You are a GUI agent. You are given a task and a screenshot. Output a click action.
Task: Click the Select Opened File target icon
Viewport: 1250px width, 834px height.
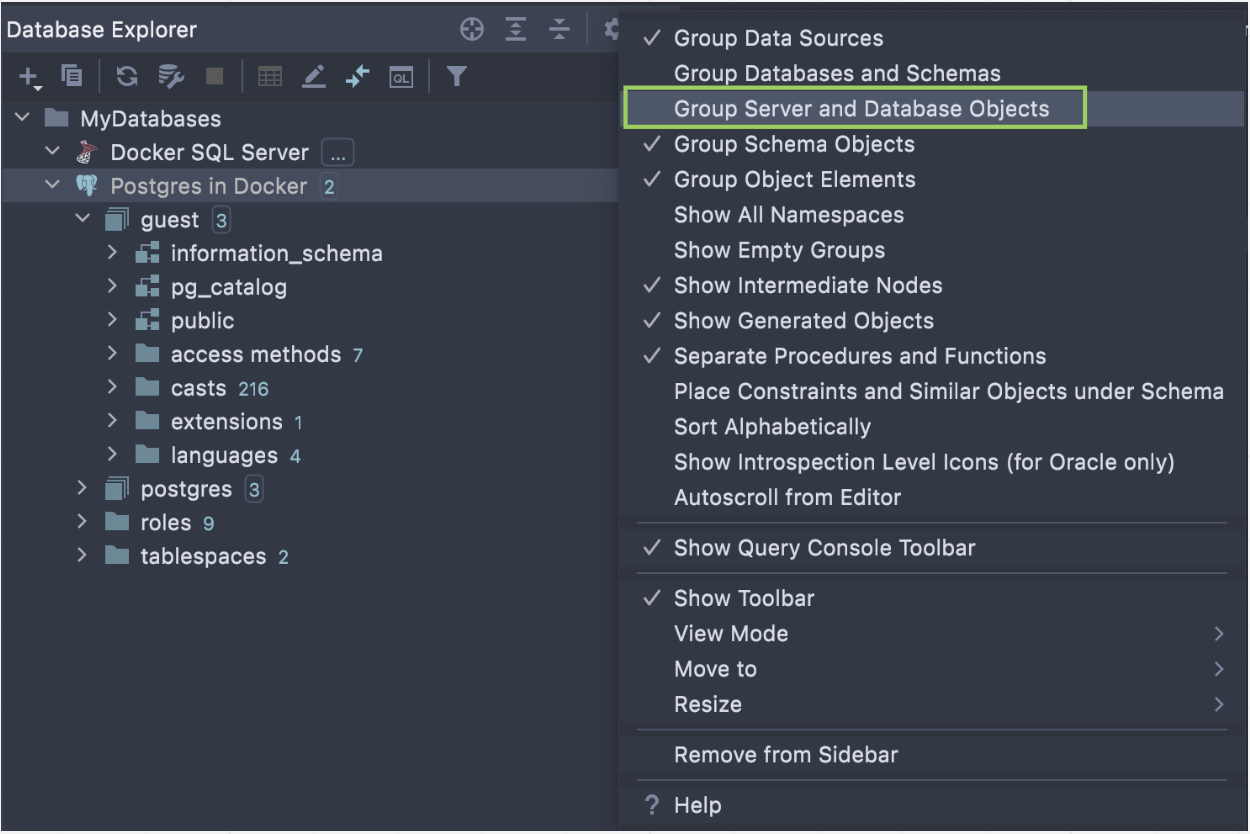coord(472,30)
